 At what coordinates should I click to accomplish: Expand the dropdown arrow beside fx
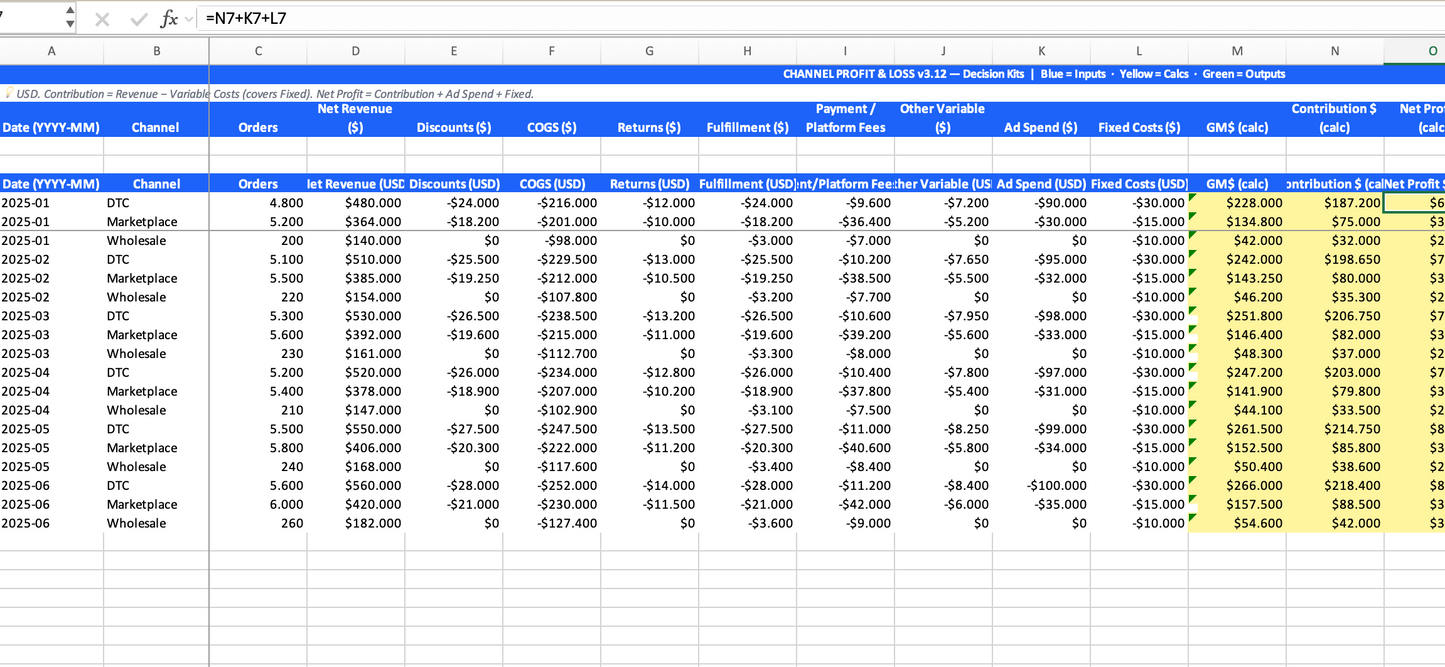[x=190, y=18]
